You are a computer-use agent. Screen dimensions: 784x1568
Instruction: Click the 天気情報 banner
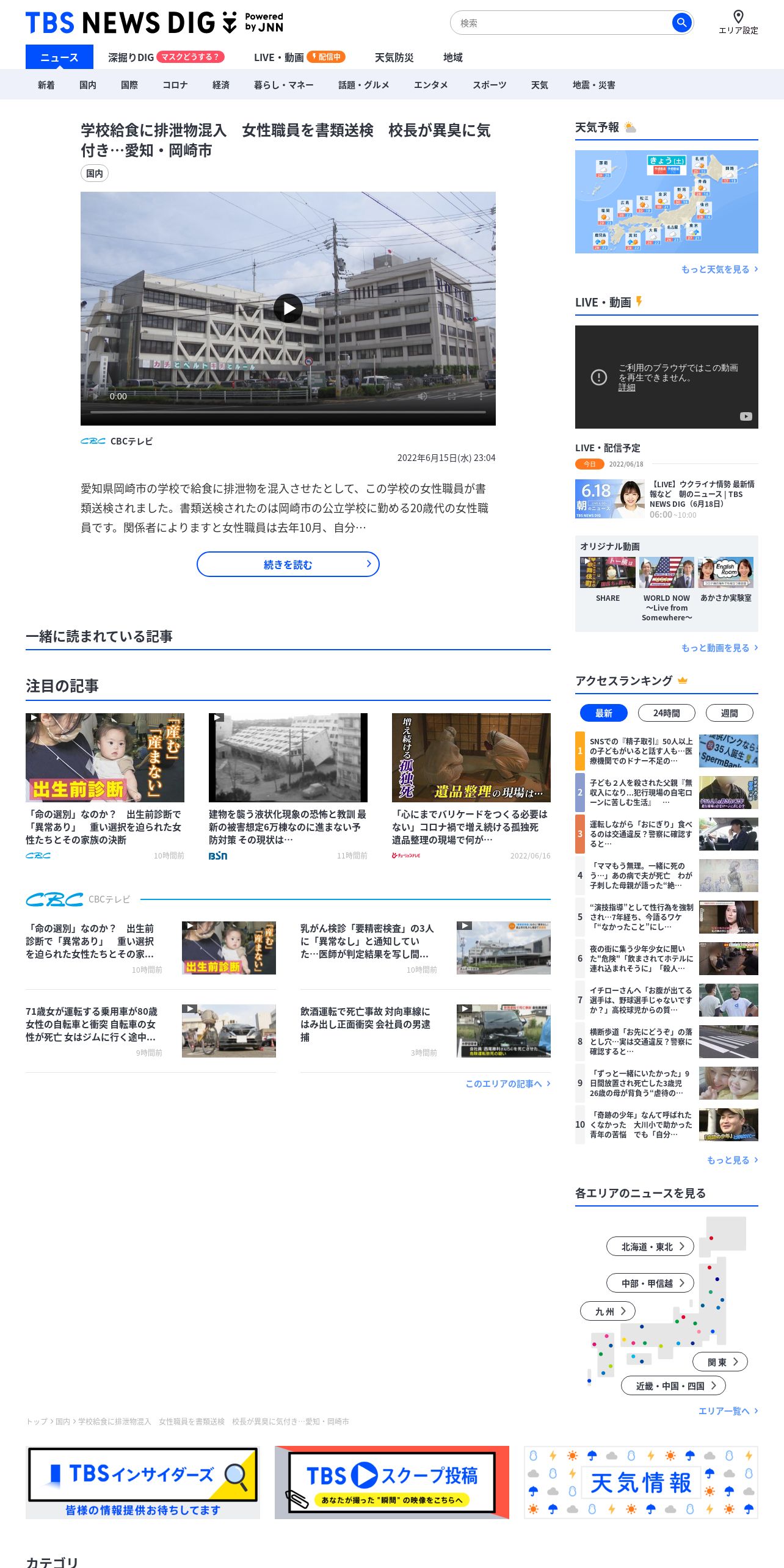[x=641, y=1483]
